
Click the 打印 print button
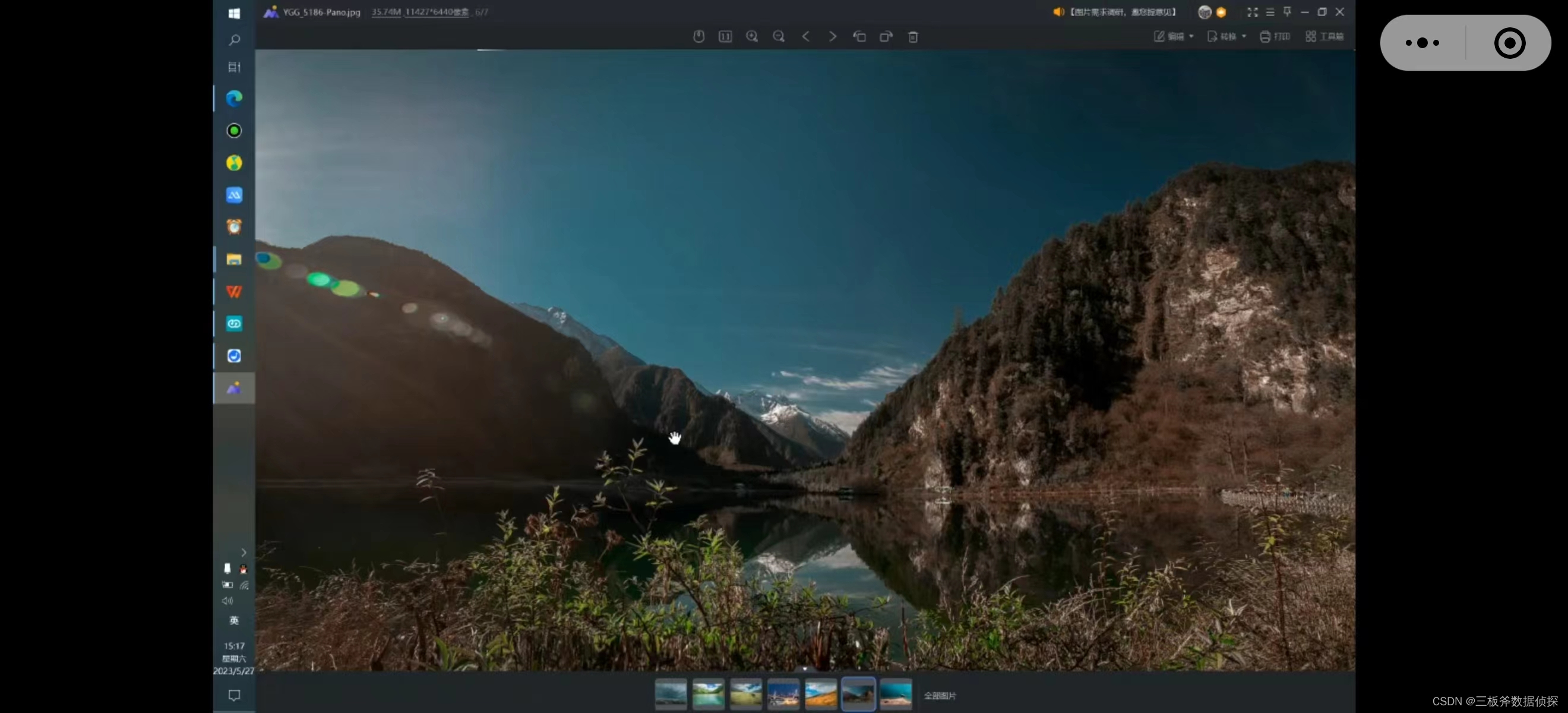(1275, 36)
